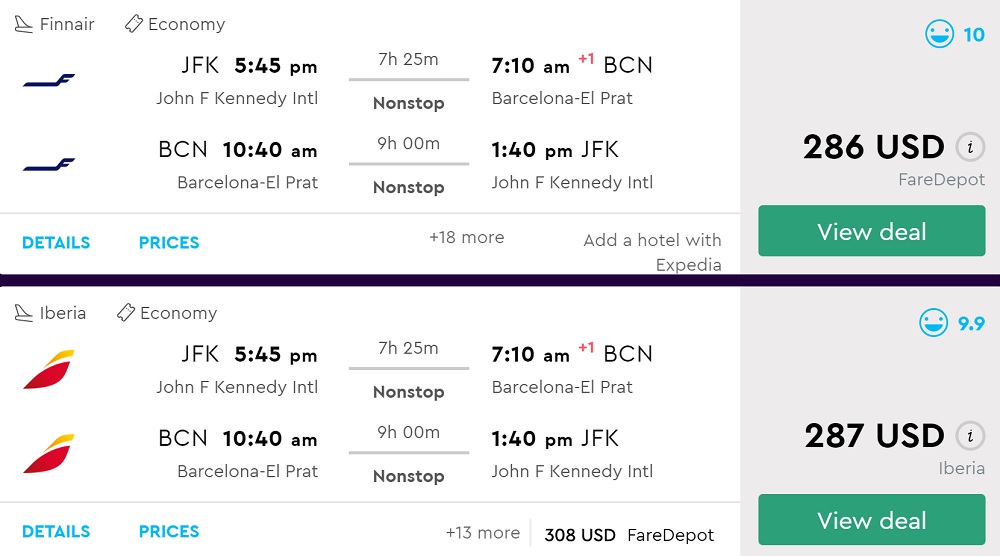Click the smiley rating icon showing 10

pyautogui.click(x=940, y=35)
